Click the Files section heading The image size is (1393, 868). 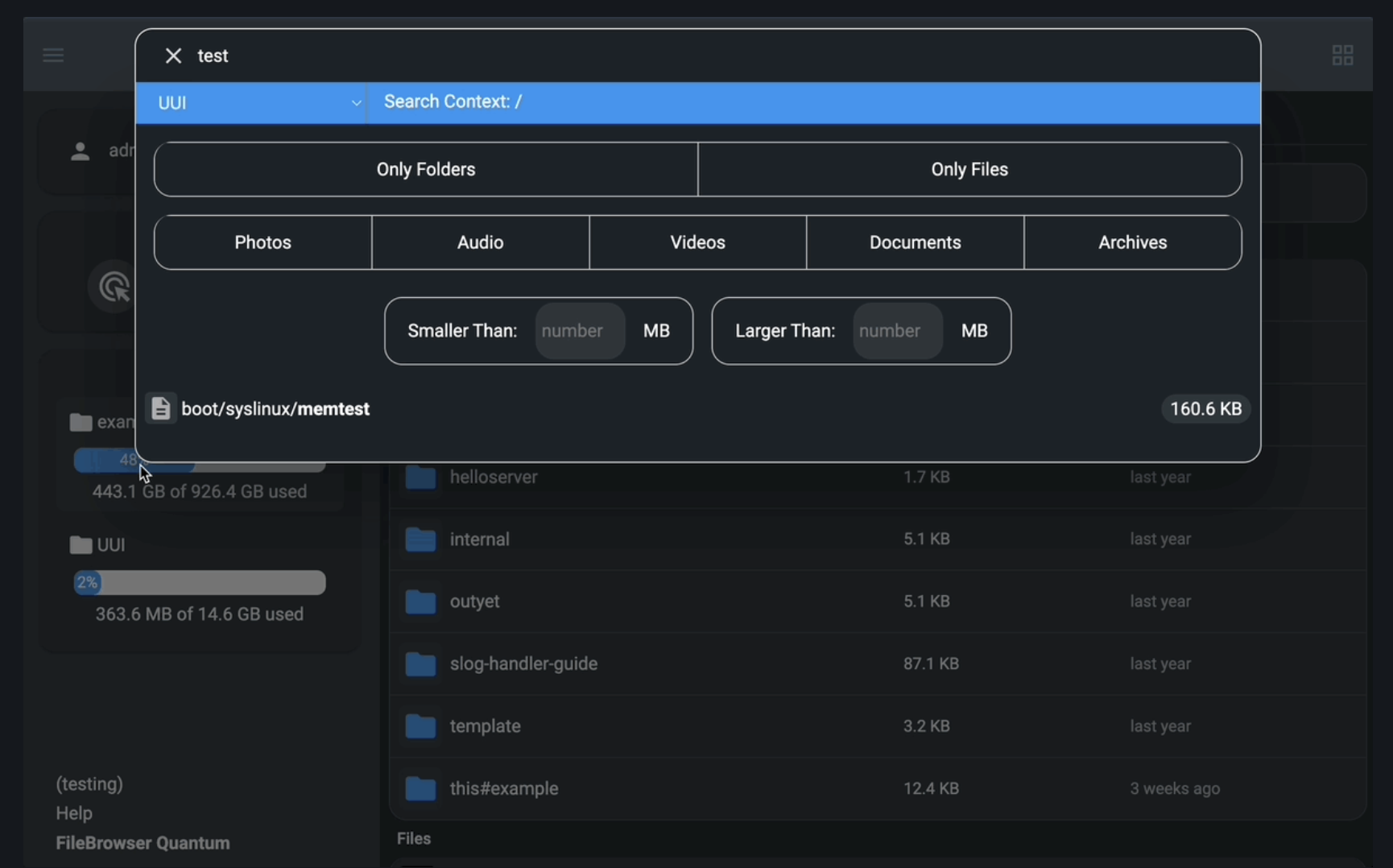point(414,838)
